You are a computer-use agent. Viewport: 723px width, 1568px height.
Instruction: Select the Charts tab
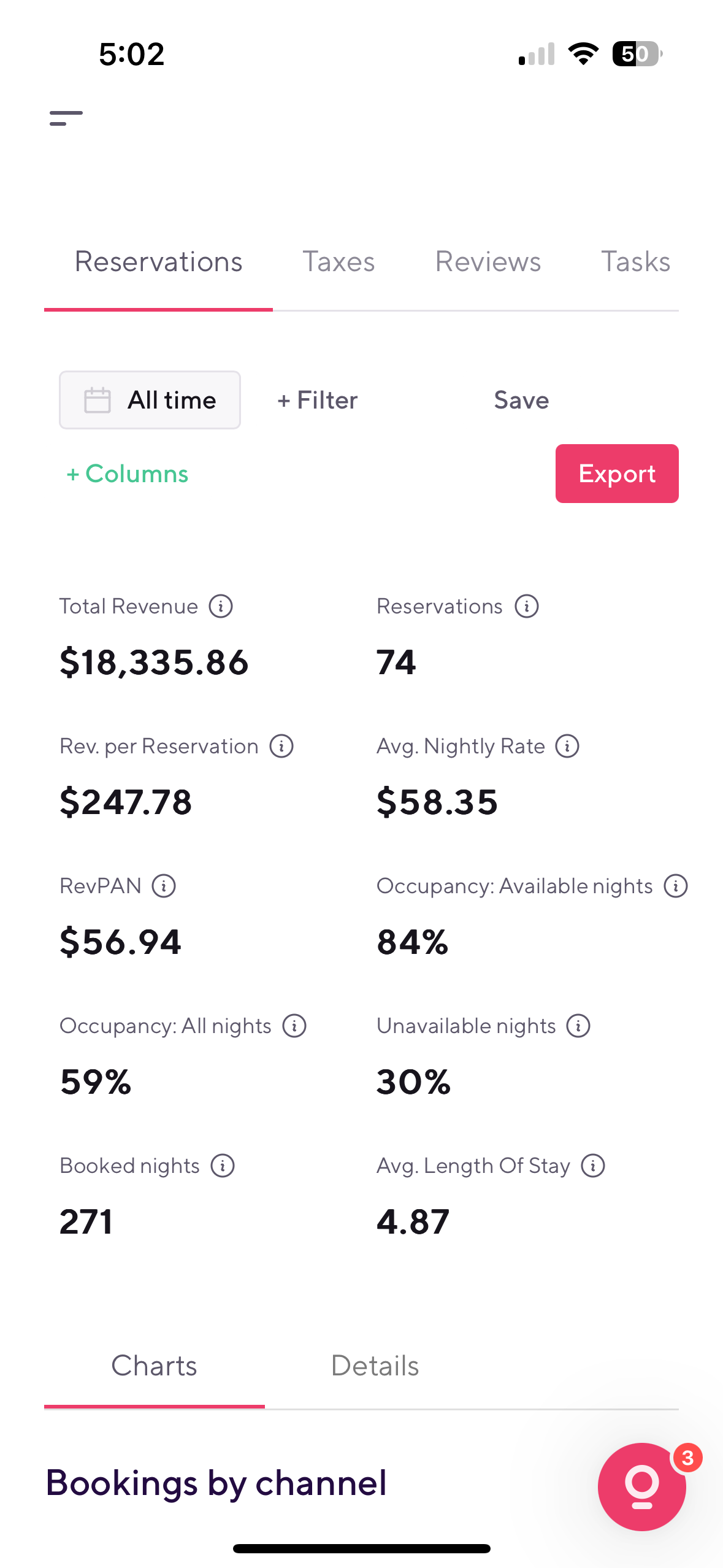154,1366
